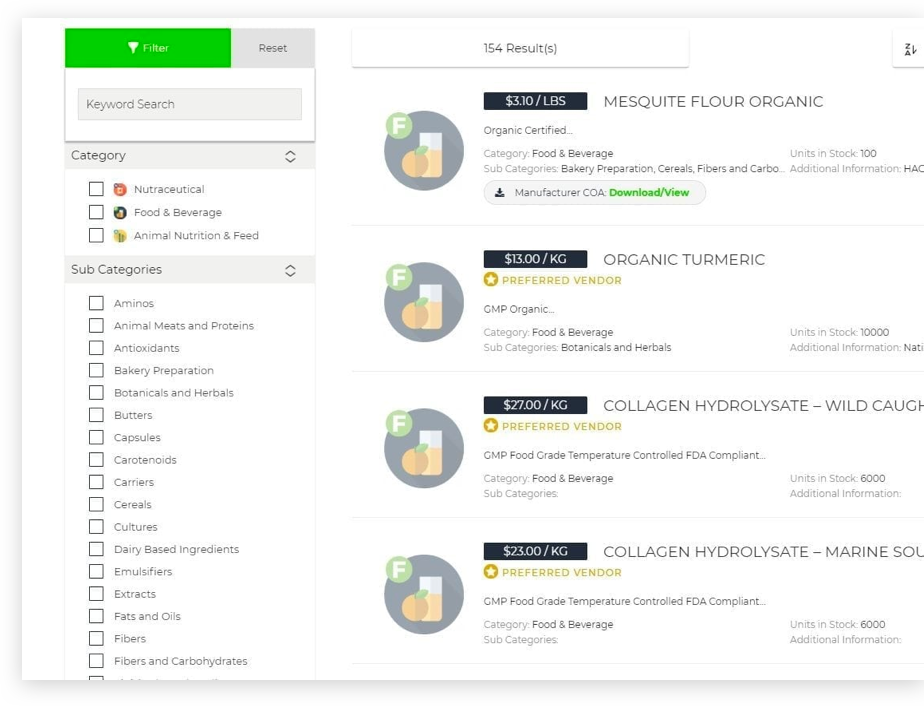Viewport: 924px width, 706px height.
Task: Click 'Units in Stock: 100' text
Action: (x=833, y=153)
